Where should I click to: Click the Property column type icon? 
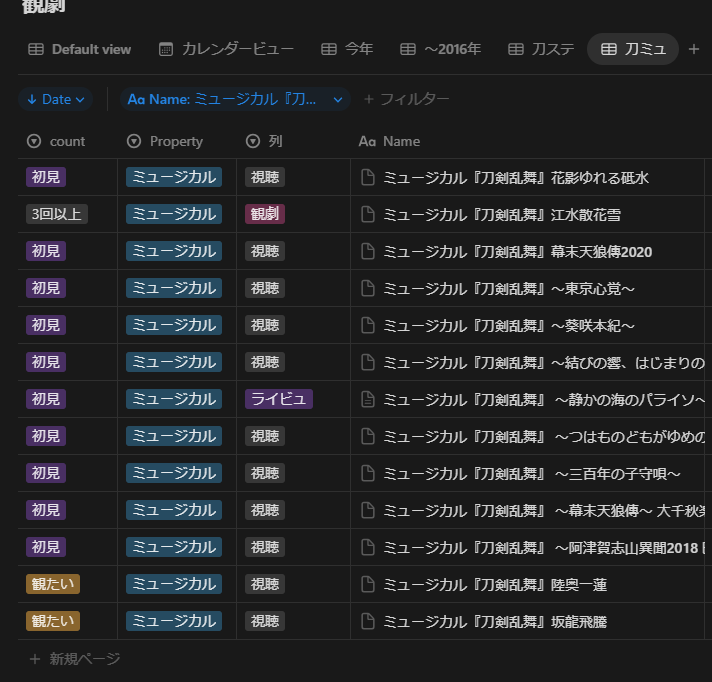[134, 141]
